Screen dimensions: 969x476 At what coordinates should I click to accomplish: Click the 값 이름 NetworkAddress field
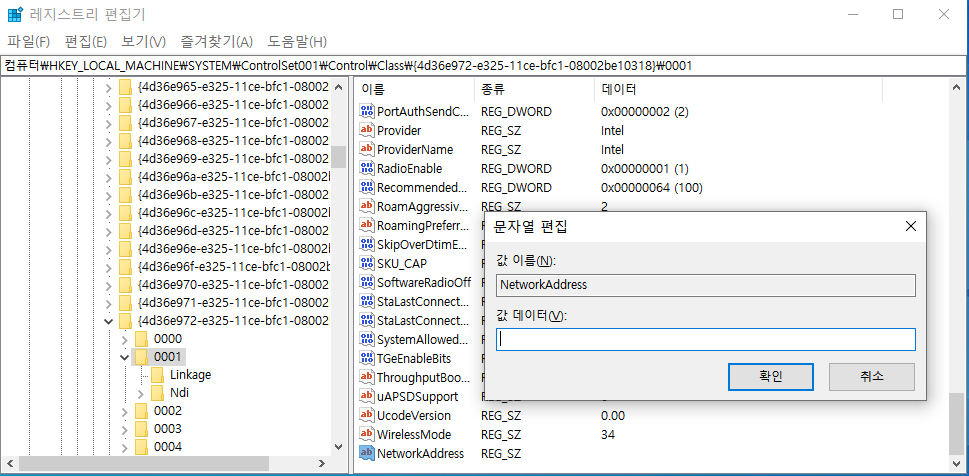tap(706, 285)
